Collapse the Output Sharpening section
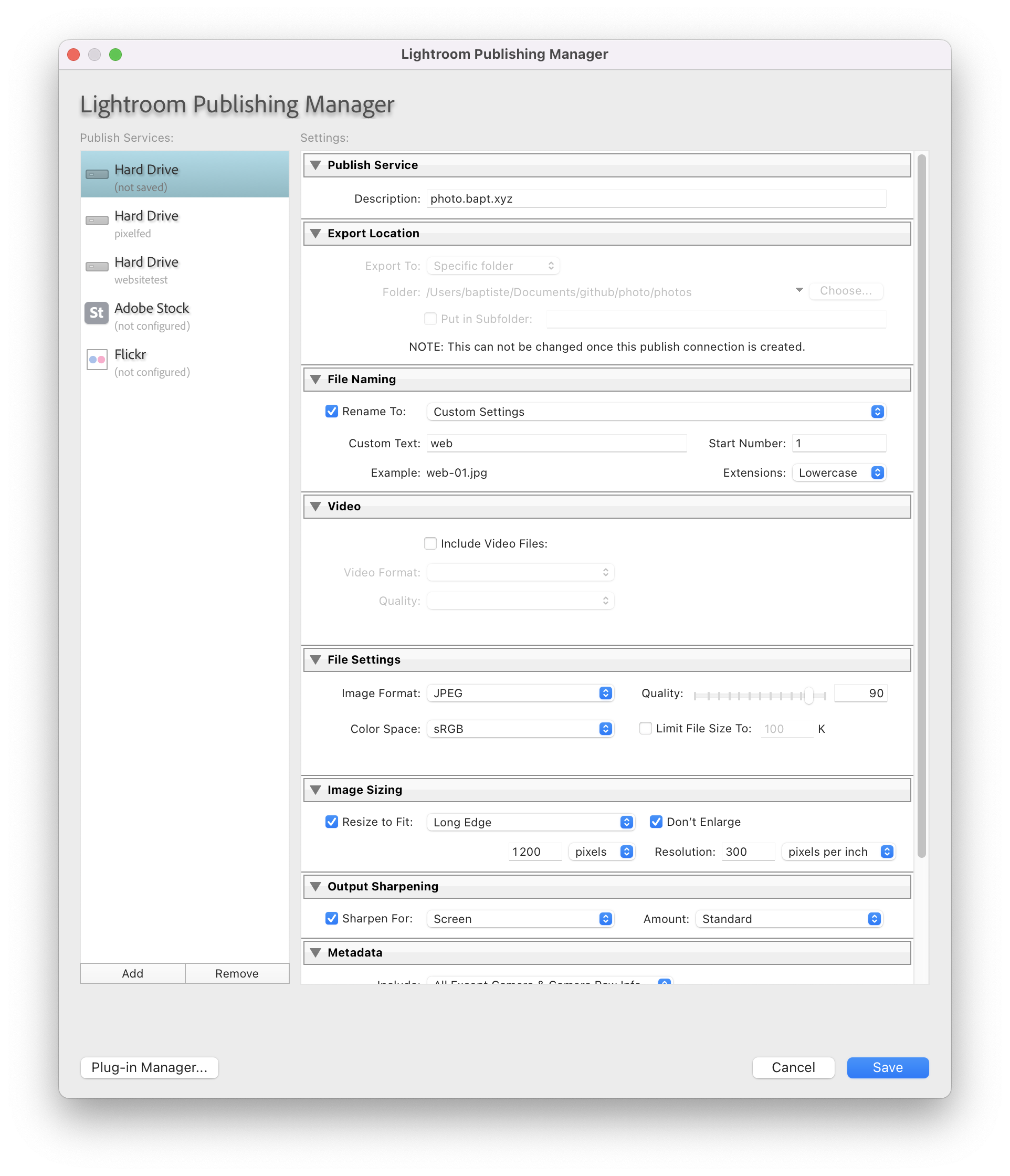The image size is (1010, 1176). pos(316,887)
